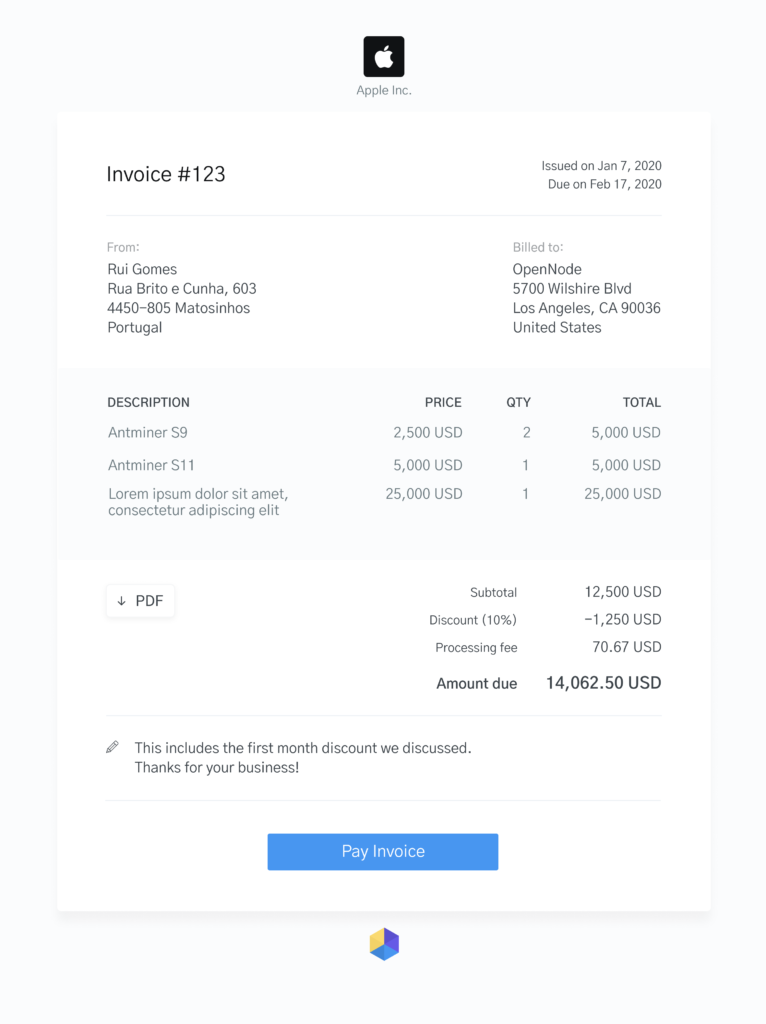This screenshot has width=766, height=1024.
Task: Click the download arrow in PDF button
Action: pos(121,601)
